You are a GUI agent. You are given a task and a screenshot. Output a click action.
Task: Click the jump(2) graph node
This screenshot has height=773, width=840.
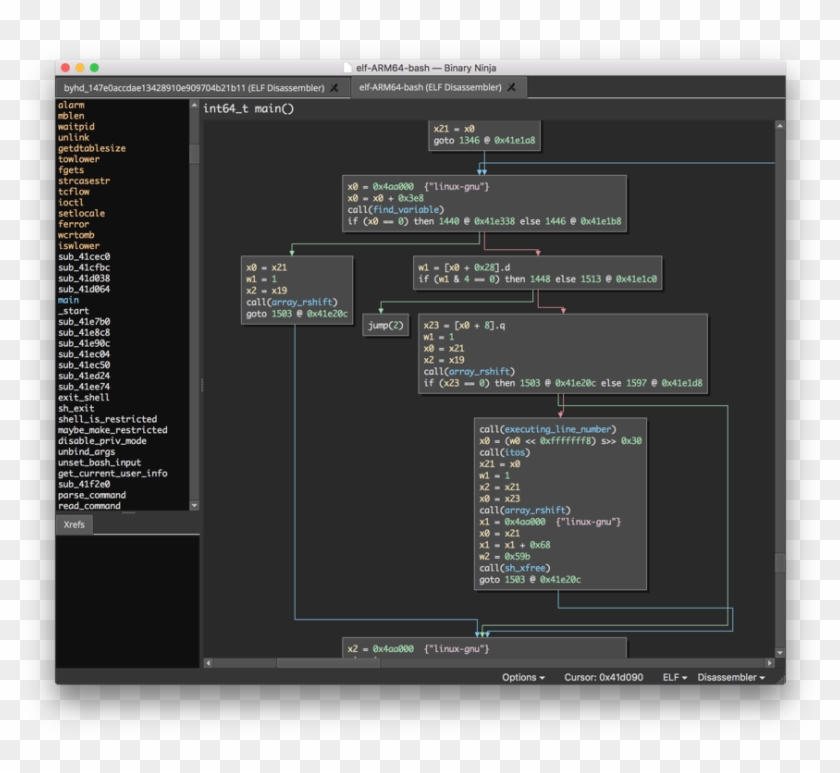pos(385,325)
